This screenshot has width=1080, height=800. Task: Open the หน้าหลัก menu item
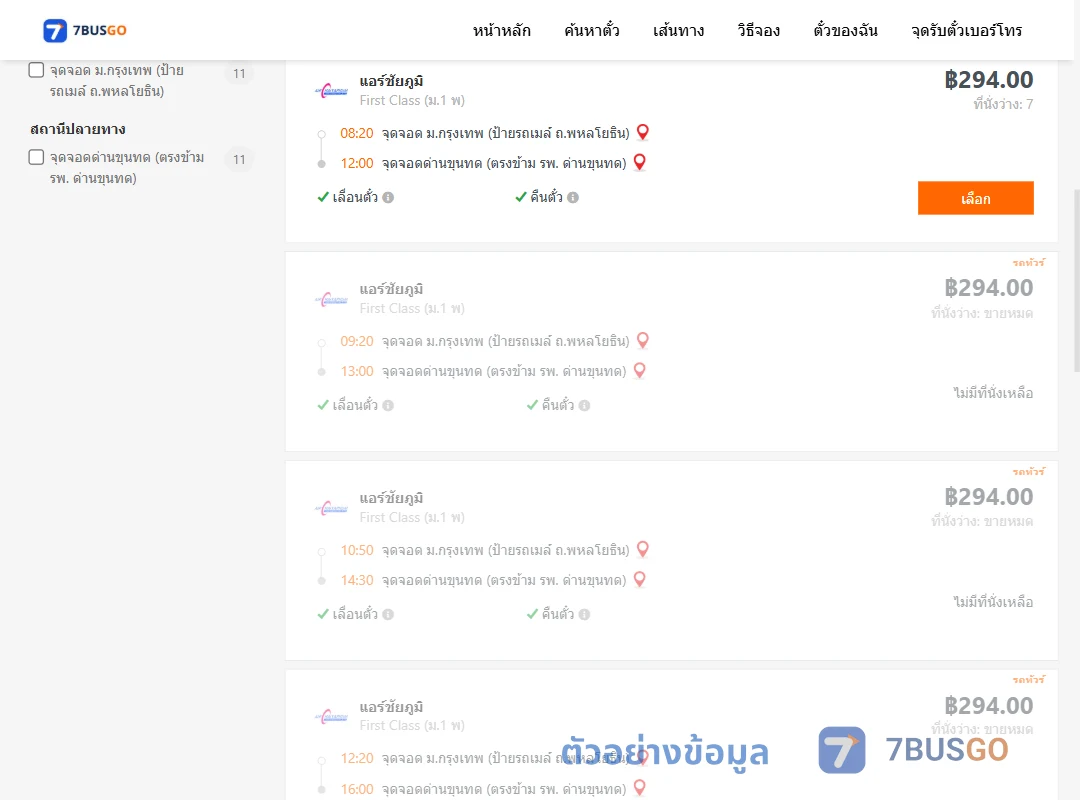point(501,30)
